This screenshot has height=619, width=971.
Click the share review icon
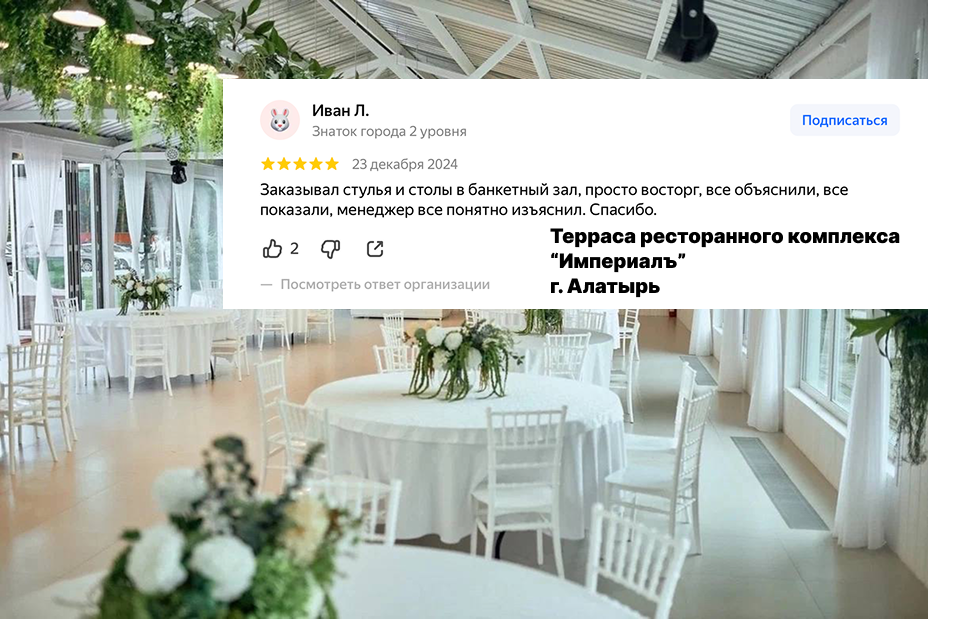(x=375, y=249)
